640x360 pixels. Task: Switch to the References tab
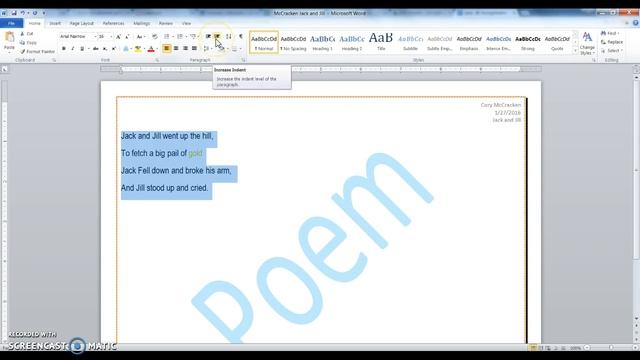(x=113, y=23)
